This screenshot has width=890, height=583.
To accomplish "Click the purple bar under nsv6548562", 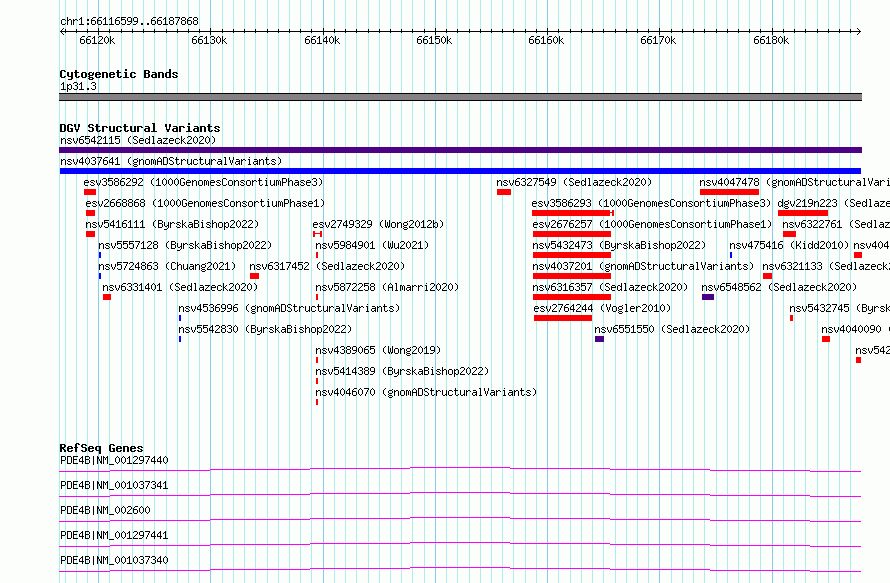I will 708,297.
